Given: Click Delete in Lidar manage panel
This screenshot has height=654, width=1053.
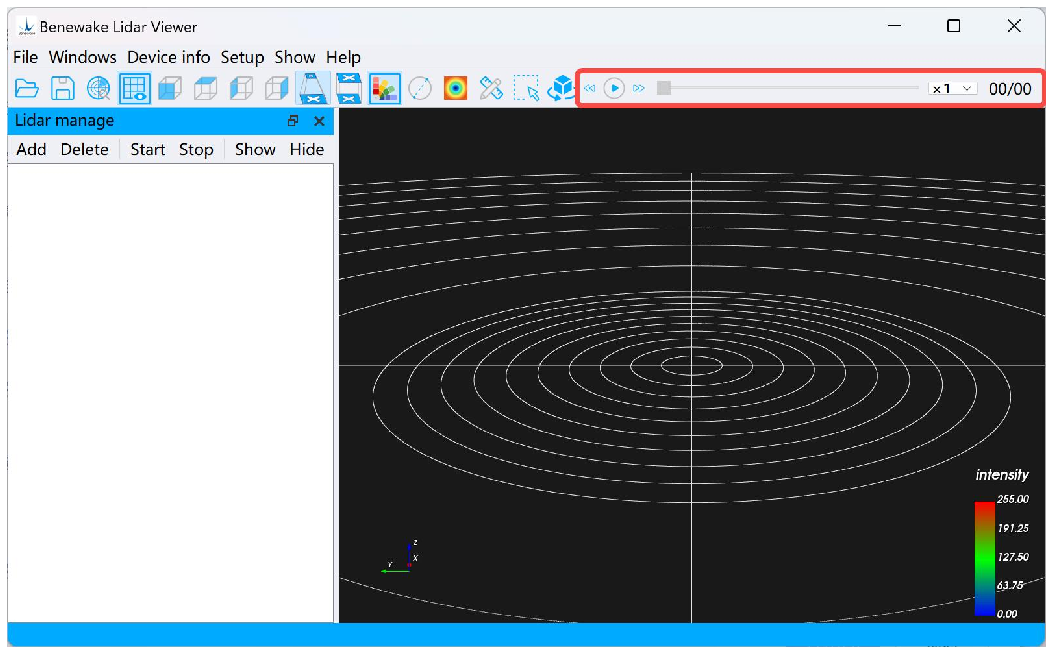Looking at the screenshot, I should (x=85, y=149).
